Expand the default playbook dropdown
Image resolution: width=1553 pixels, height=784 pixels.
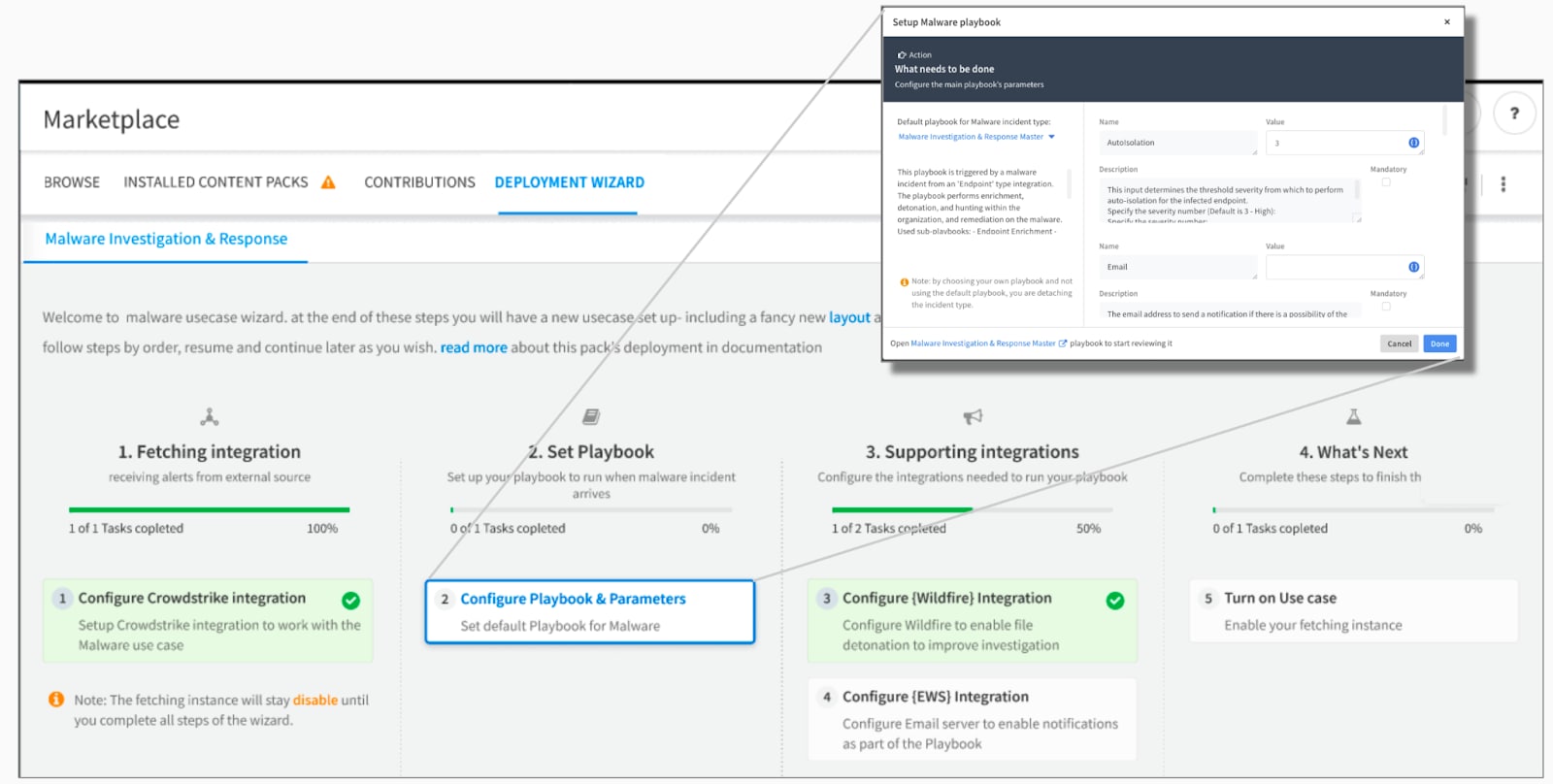[1051, 137]
